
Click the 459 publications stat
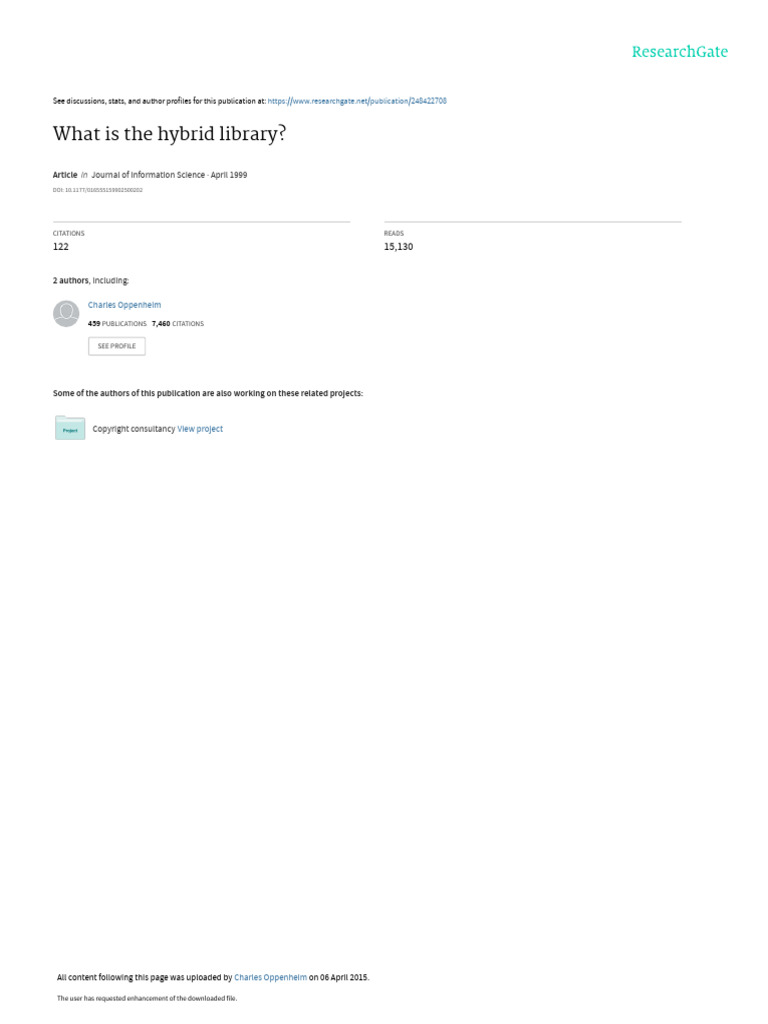pos(117,324)
